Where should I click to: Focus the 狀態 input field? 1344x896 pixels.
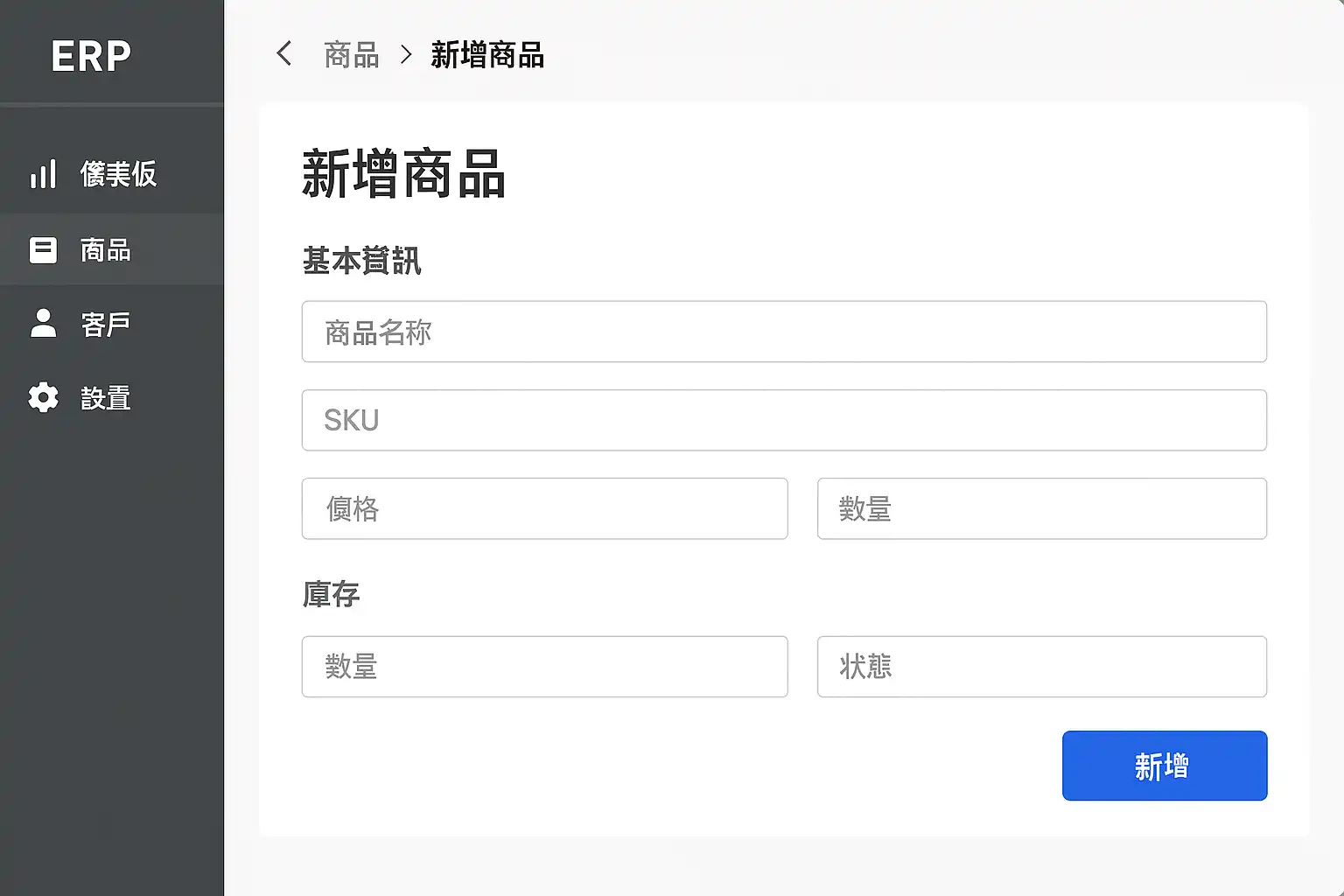click(1041, 667)
